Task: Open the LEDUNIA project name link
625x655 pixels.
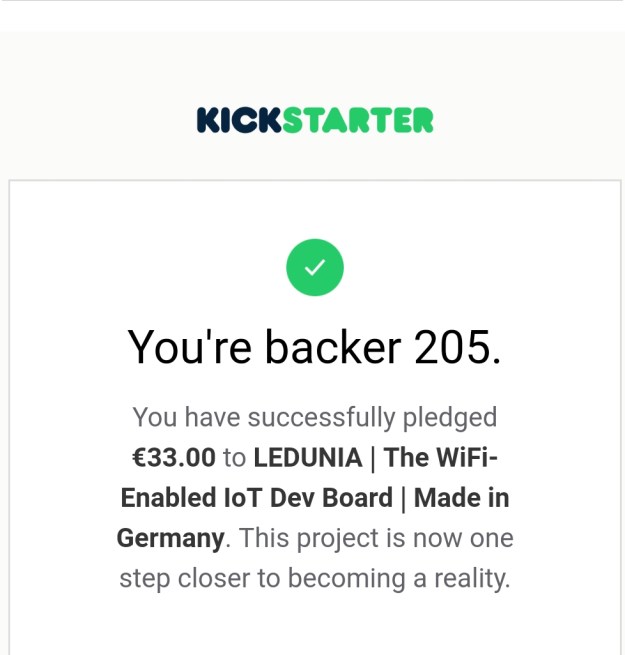Action: coord(308,458)
